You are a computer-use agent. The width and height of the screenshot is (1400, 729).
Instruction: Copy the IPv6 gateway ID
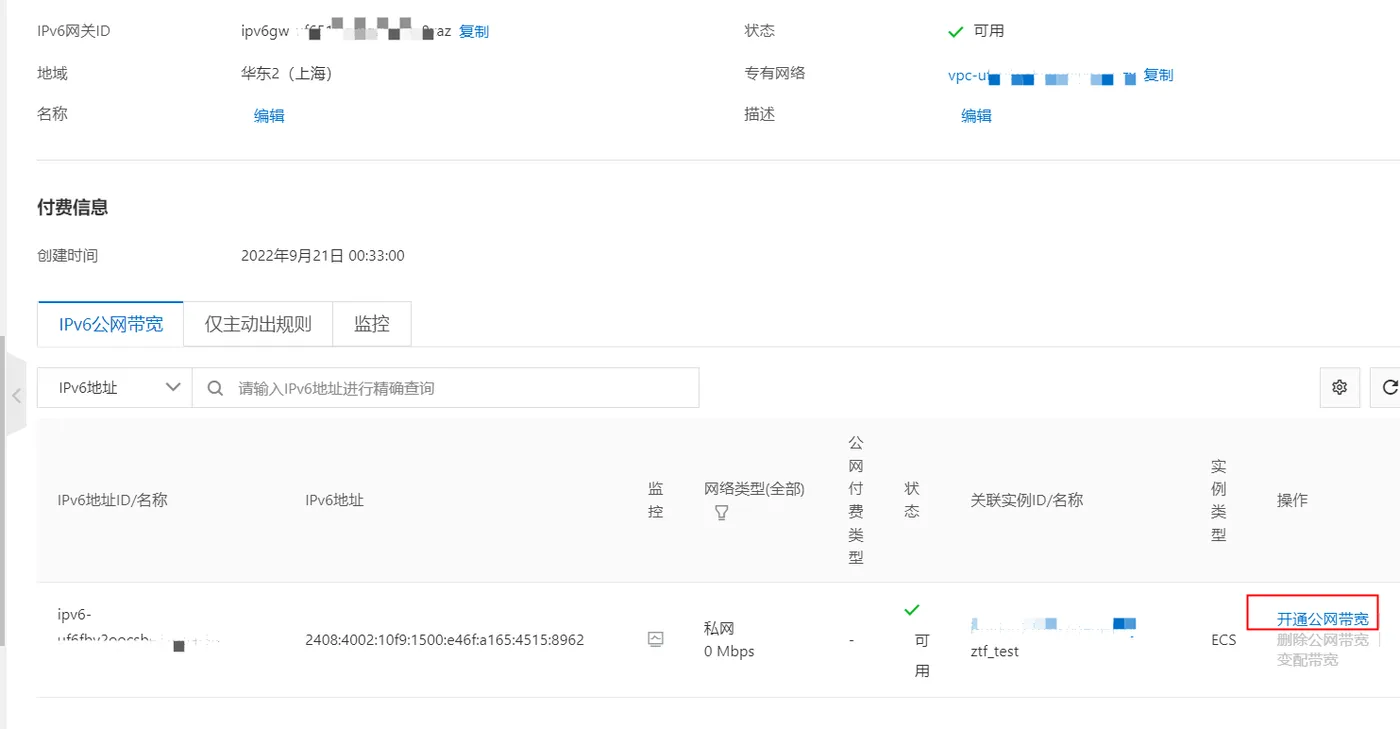(x=474, y=31)
